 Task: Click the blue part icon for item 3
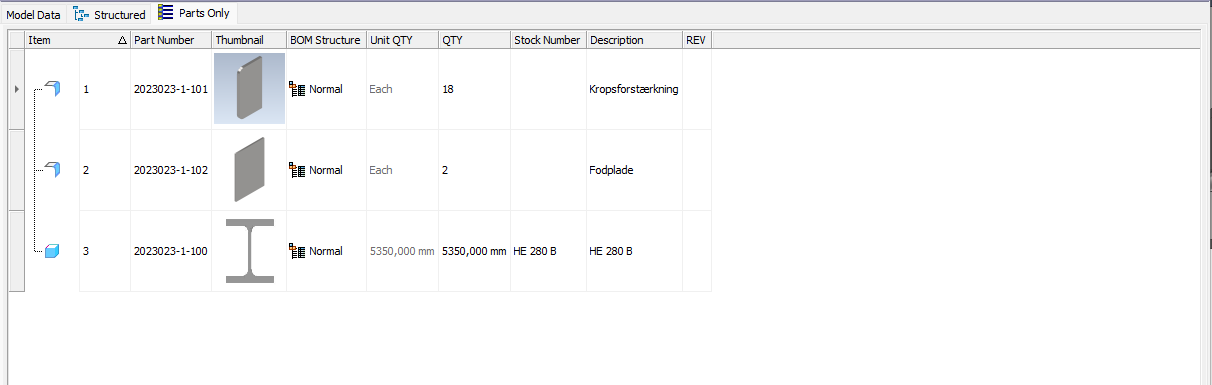coord(52,251)
